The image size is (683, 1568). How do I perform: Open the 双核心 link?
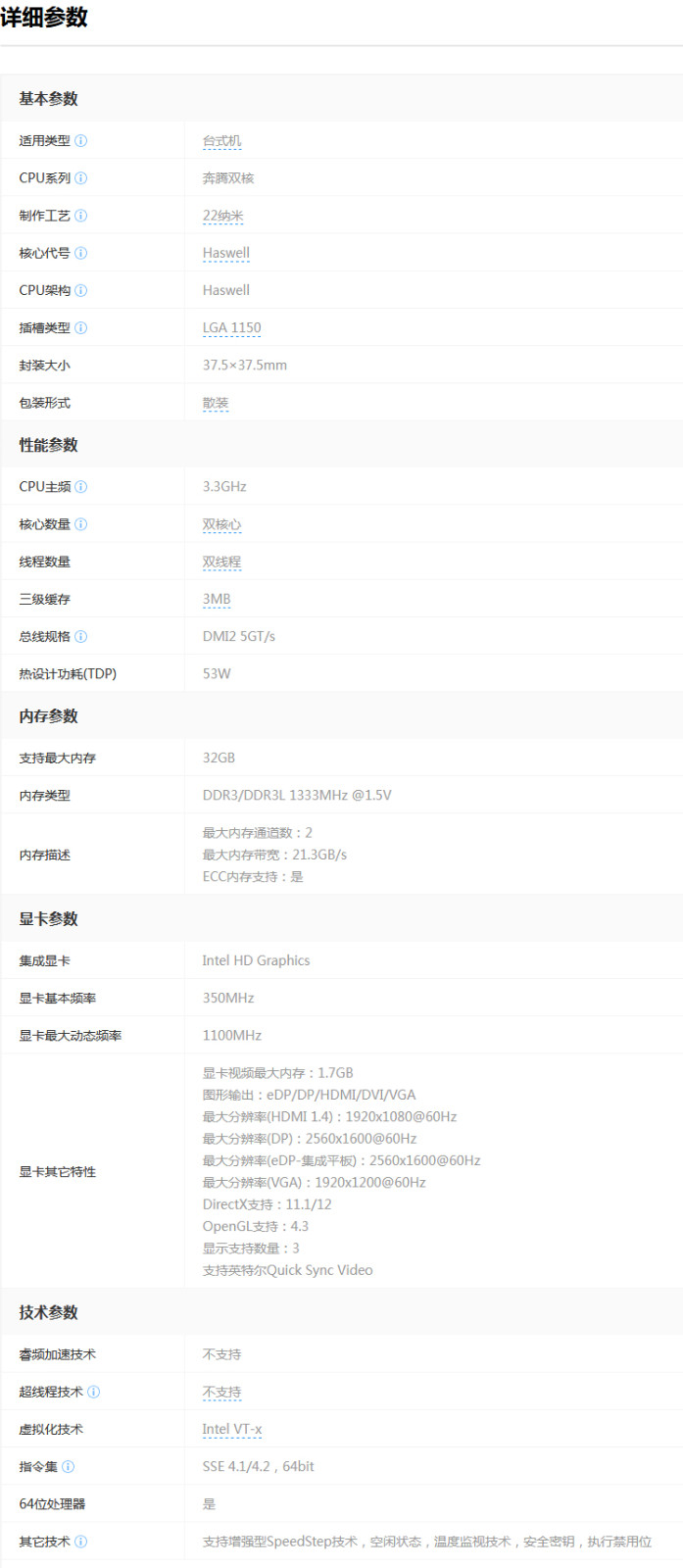pos(221,524)
